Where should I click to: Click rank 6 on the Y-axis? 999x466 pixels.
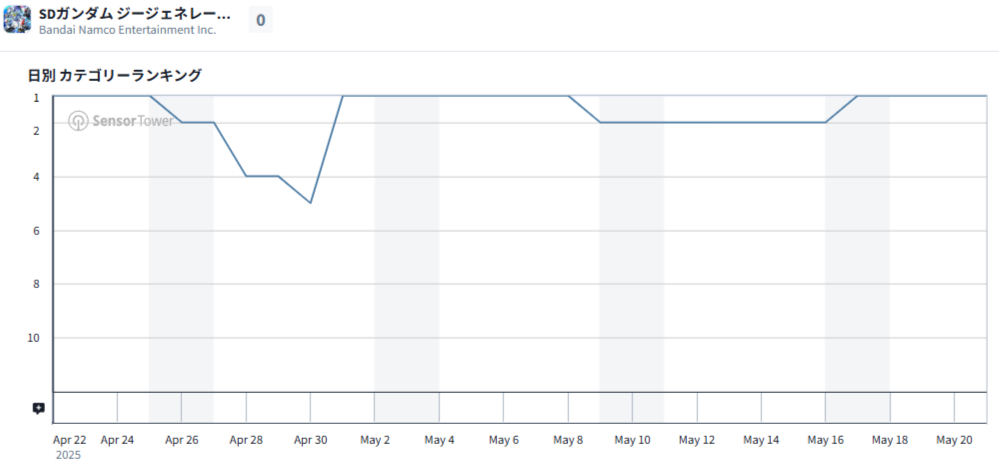[36, 231]
